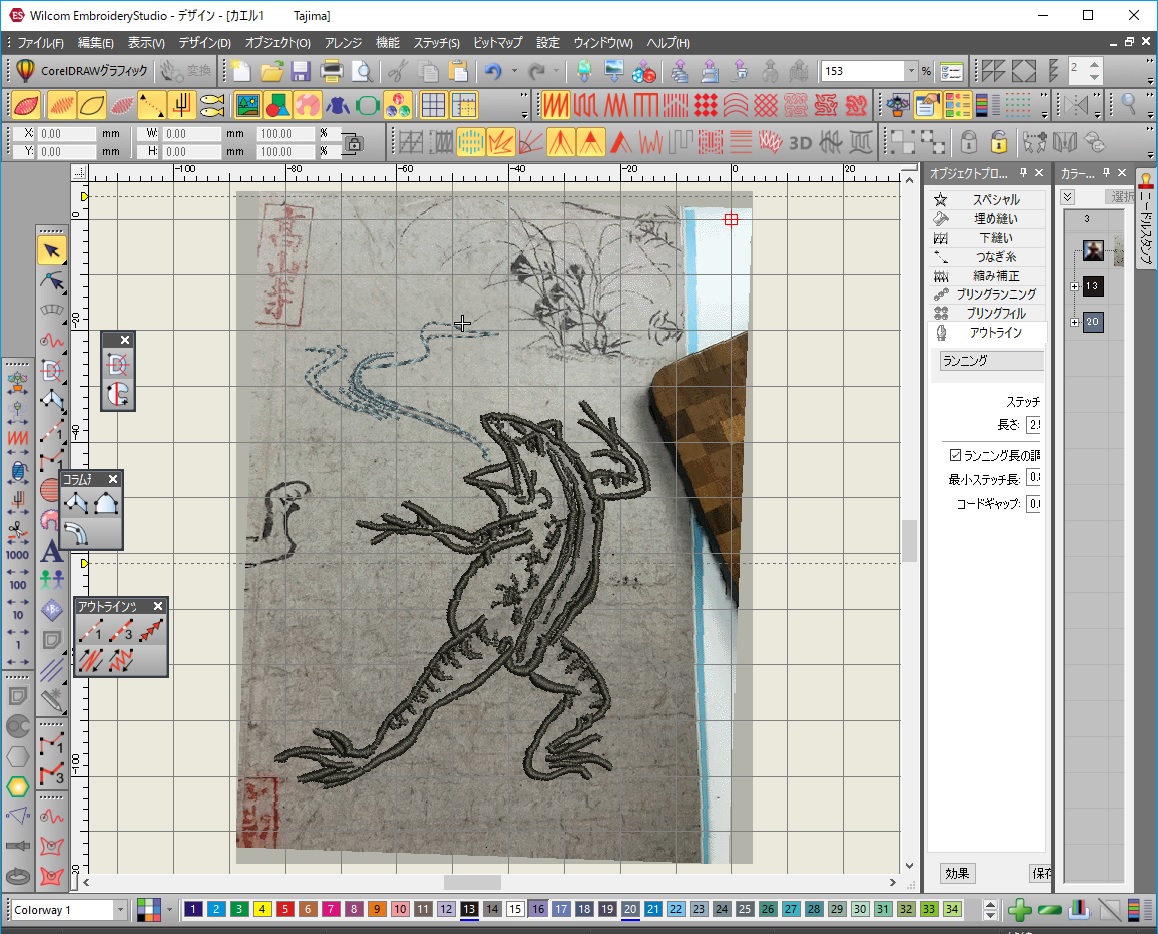
Task: Click the CorelDRAWグラフィック mode button
Action: pyautogui.click(x=81, y=71)
